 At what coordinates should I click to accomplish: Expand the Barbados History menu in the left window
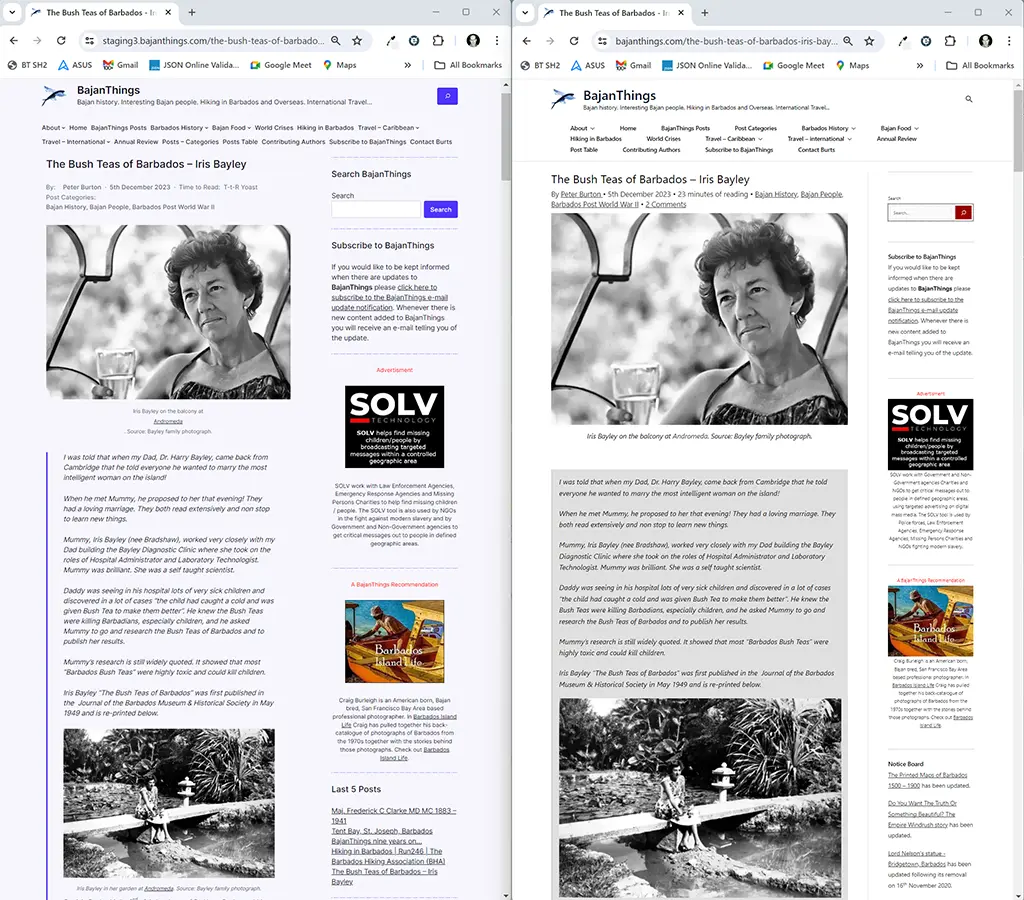tap(179, 128)
